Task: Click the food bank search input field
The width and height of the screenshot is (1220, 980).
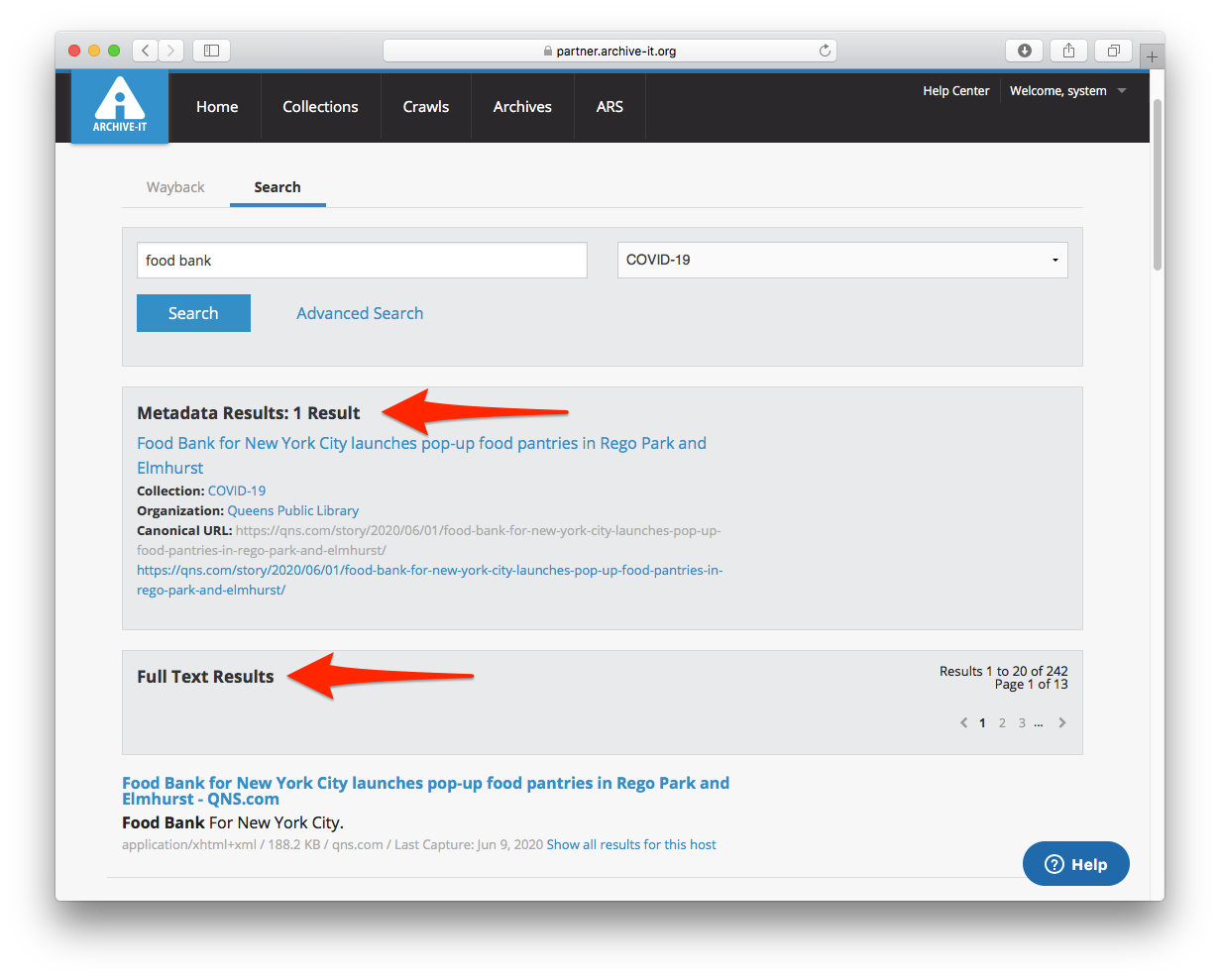Action: pyautogui.click(x=362, y=261)
